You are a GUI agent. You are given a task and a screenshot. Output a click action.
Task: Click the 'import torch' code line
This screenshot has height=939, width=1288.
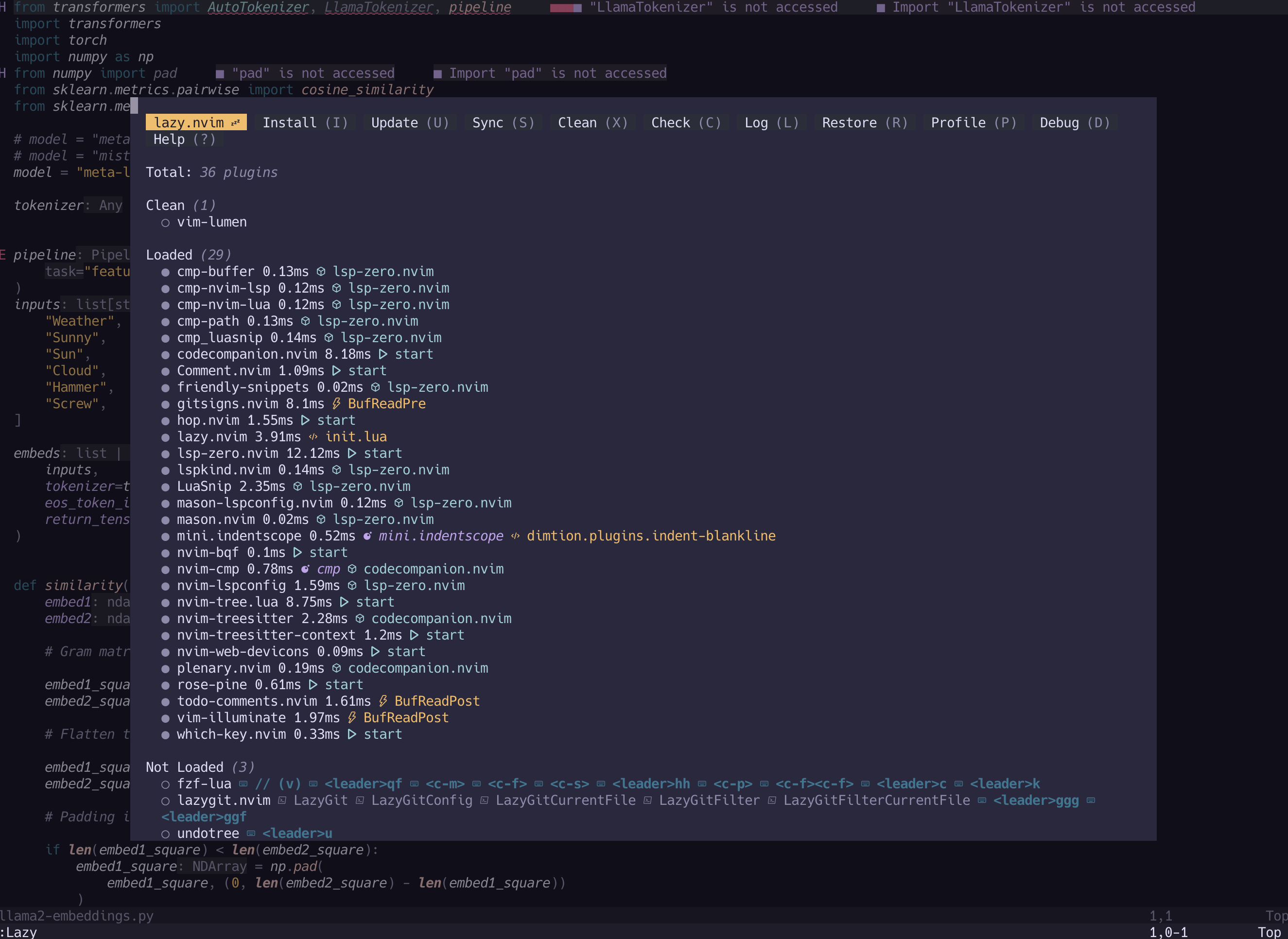pyautogui.click(x=60, y=40)
